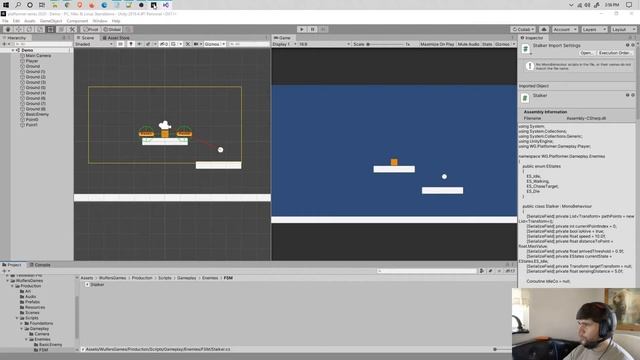This screenshot has width=640, height=360.
Task: Select the Scale tool in Unity toolbar
Action: point(40,29)
